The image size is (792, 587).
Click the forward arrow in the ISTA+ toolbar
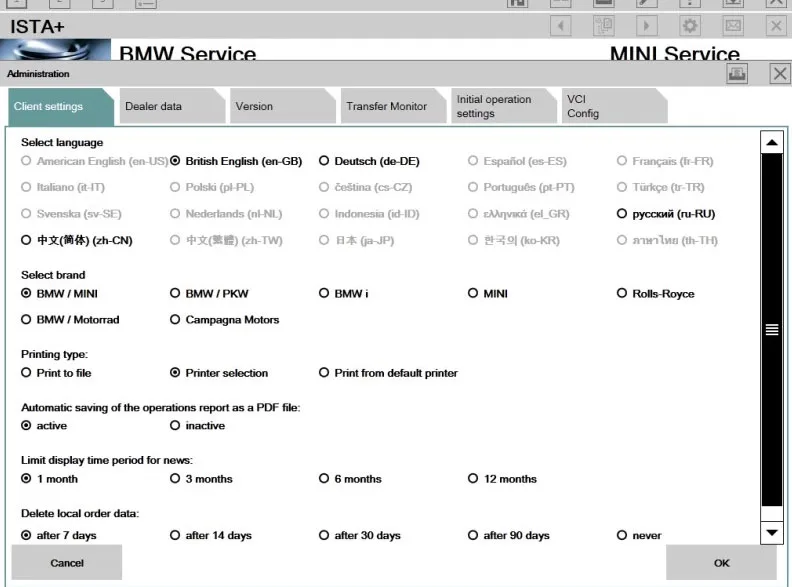[646, 26]
